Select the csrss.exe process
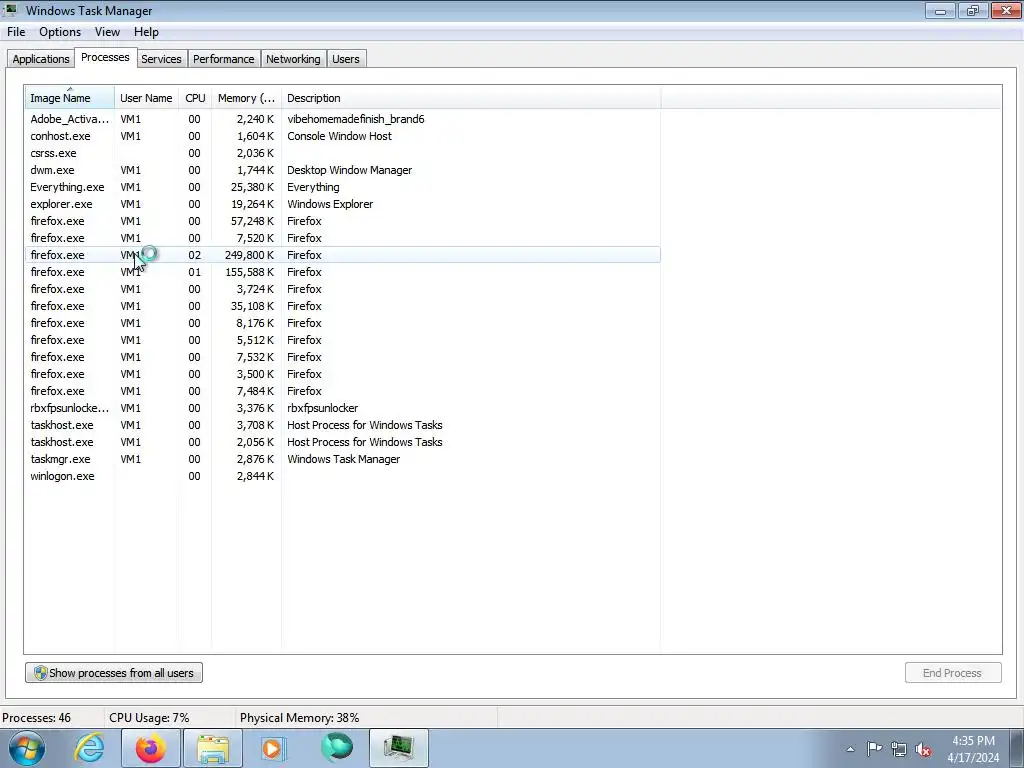Viewport: 1024px width, 768px height. [x=343, y=153]
